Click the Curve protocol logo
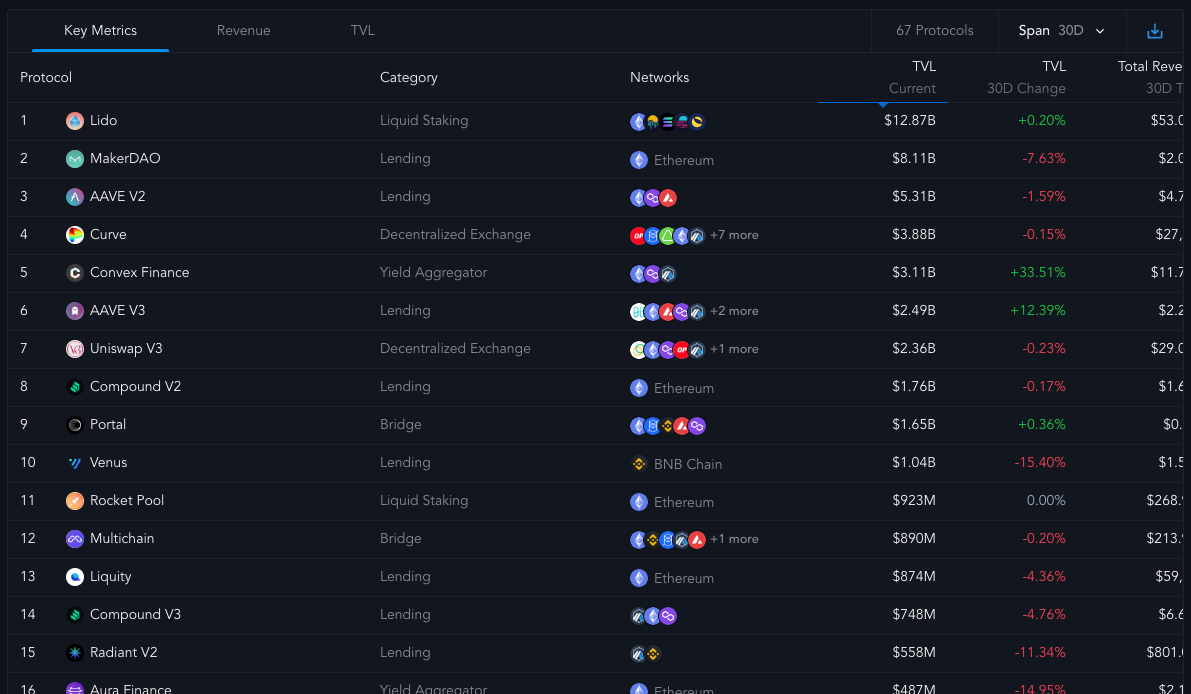Viewport: 1191px width, 694px height. pyautogui.click(x=74, y=235)
